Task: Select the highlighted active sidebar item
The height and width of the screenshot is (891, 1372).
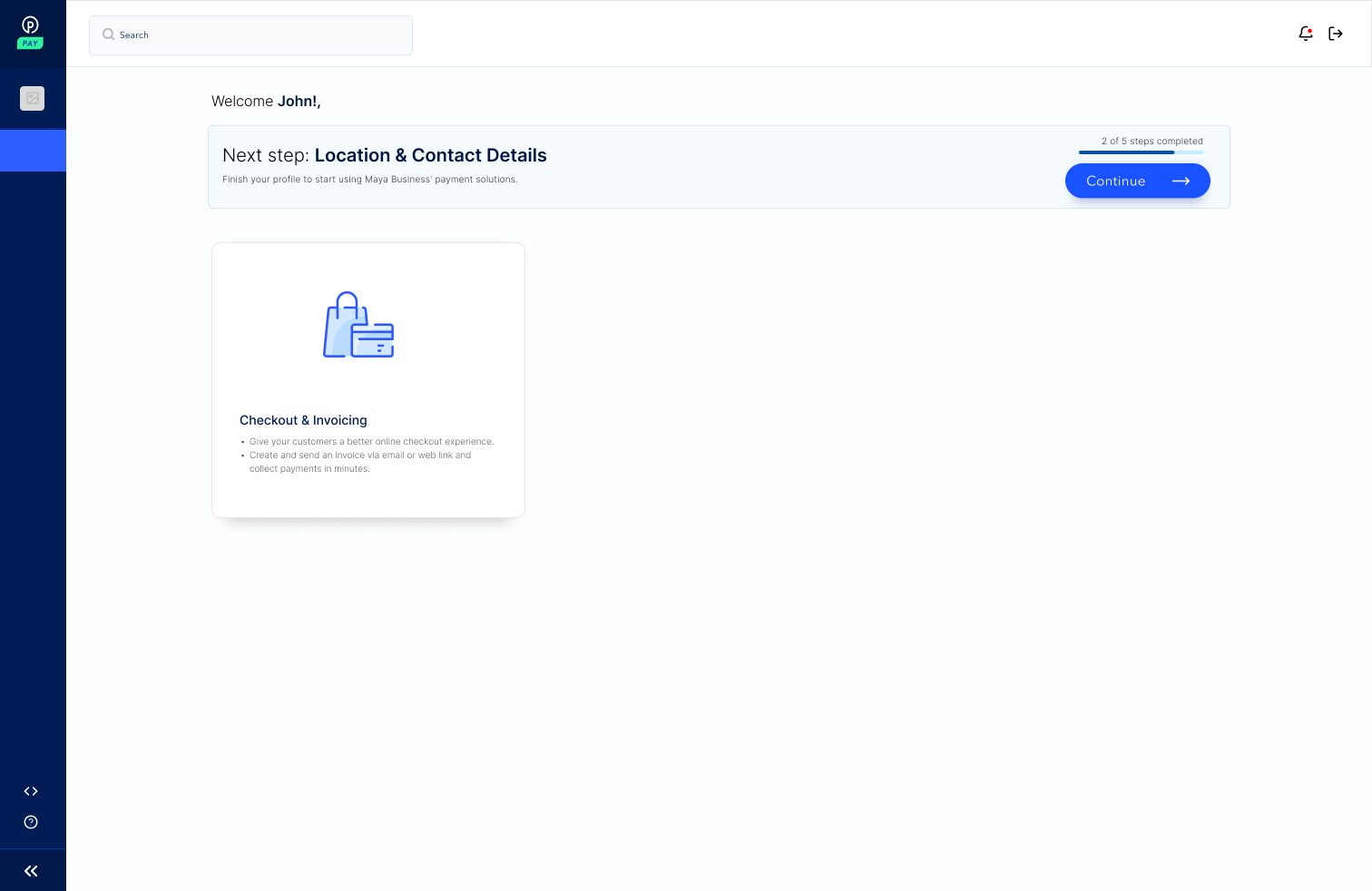Action: (x=33, y=151)
